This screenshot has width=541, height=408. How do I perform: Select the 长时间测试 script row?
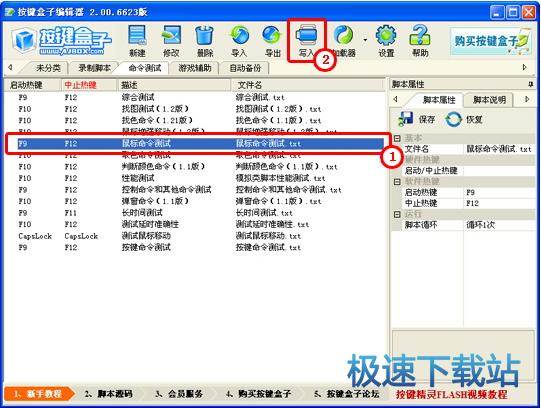195,213
